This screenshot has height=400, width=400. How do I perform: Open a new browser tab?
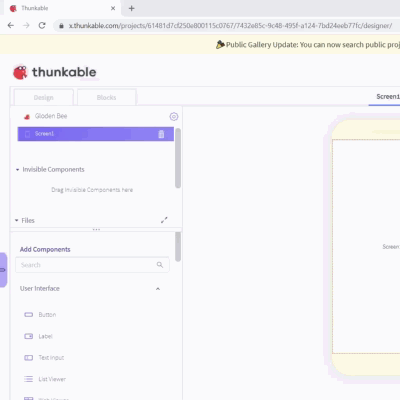(132, 8)
